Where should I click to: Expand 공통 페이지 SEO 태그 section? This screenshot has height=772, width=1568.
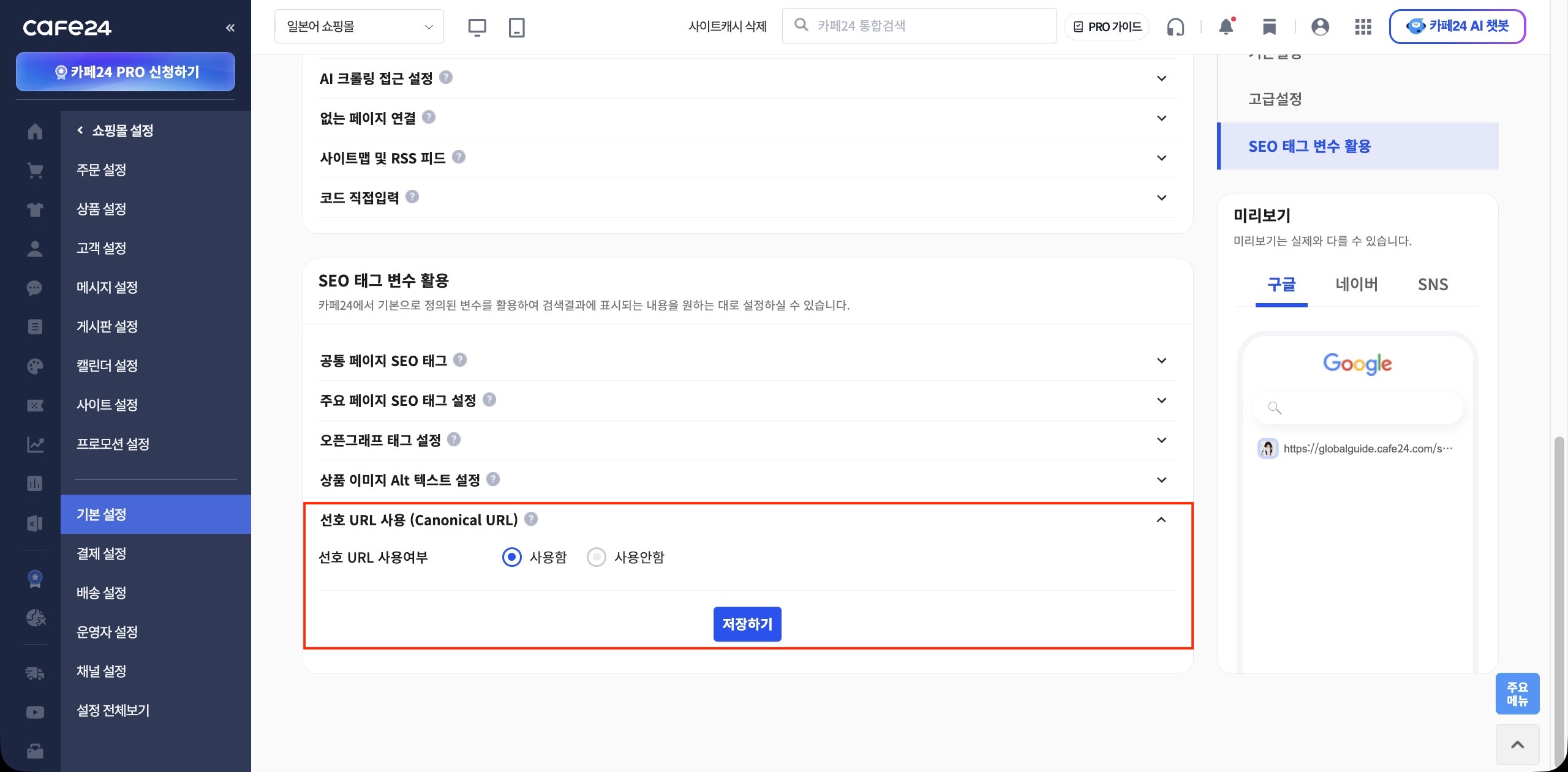(1161, 361)
